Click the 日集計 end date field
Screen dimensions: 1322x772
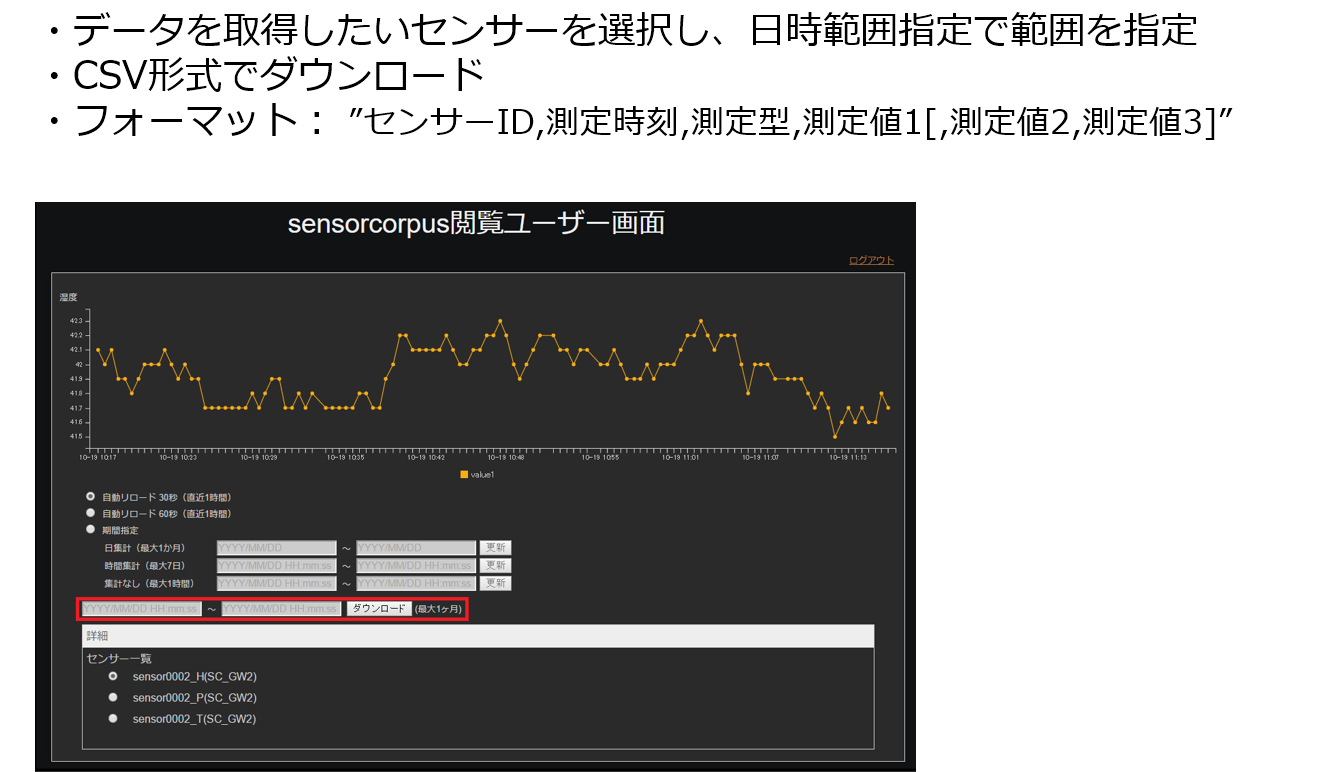[x=416, y=548]
